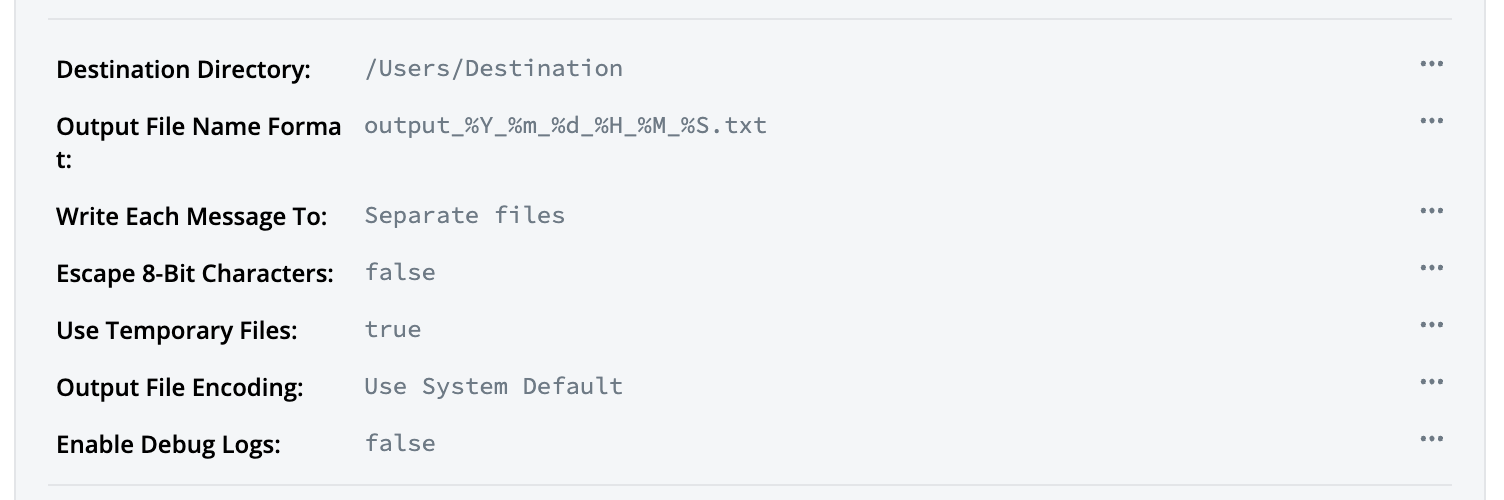Click the Destination Directory label

183,70
